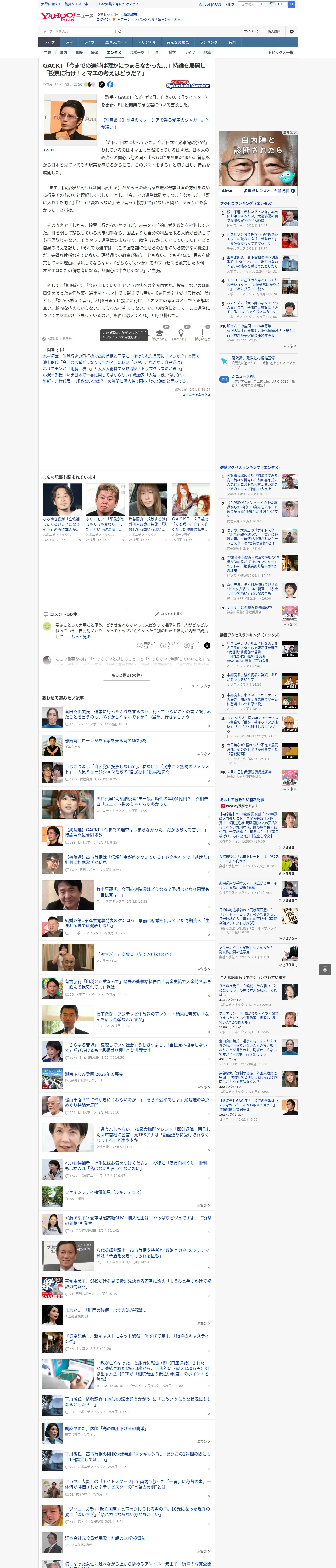This screenshot has width=336, height=1568.
Task: Open the みんなの意見 tab
Action: (x=177, y=43)
